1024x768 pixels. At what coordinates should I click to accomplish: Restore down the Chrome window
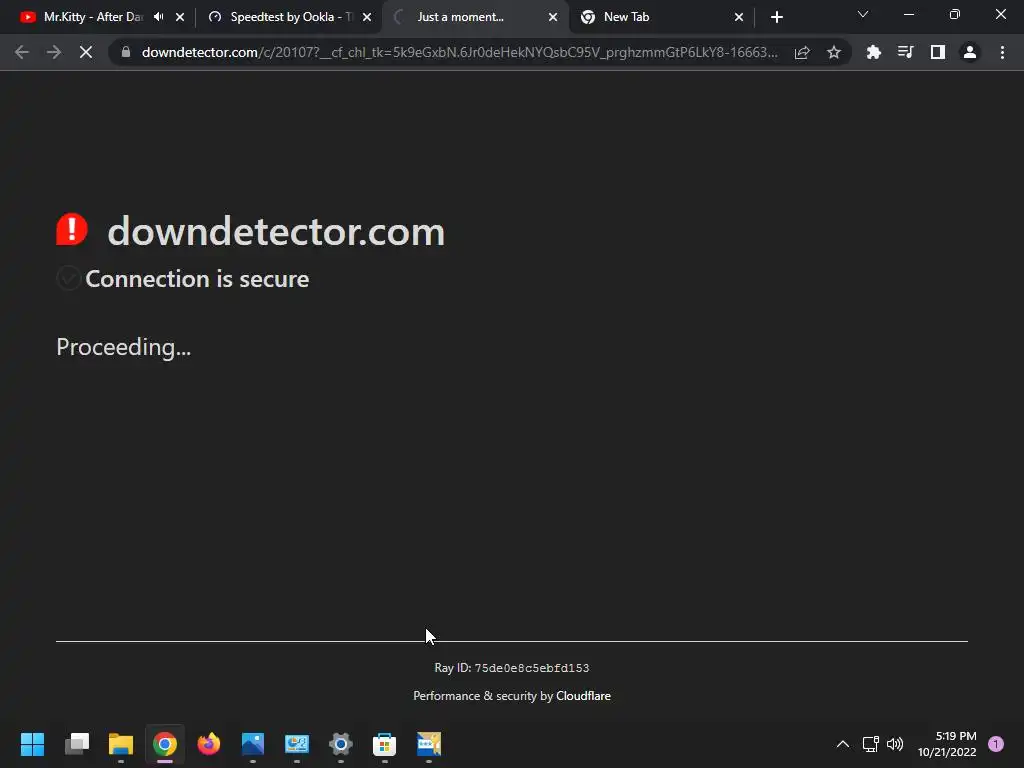955,14
